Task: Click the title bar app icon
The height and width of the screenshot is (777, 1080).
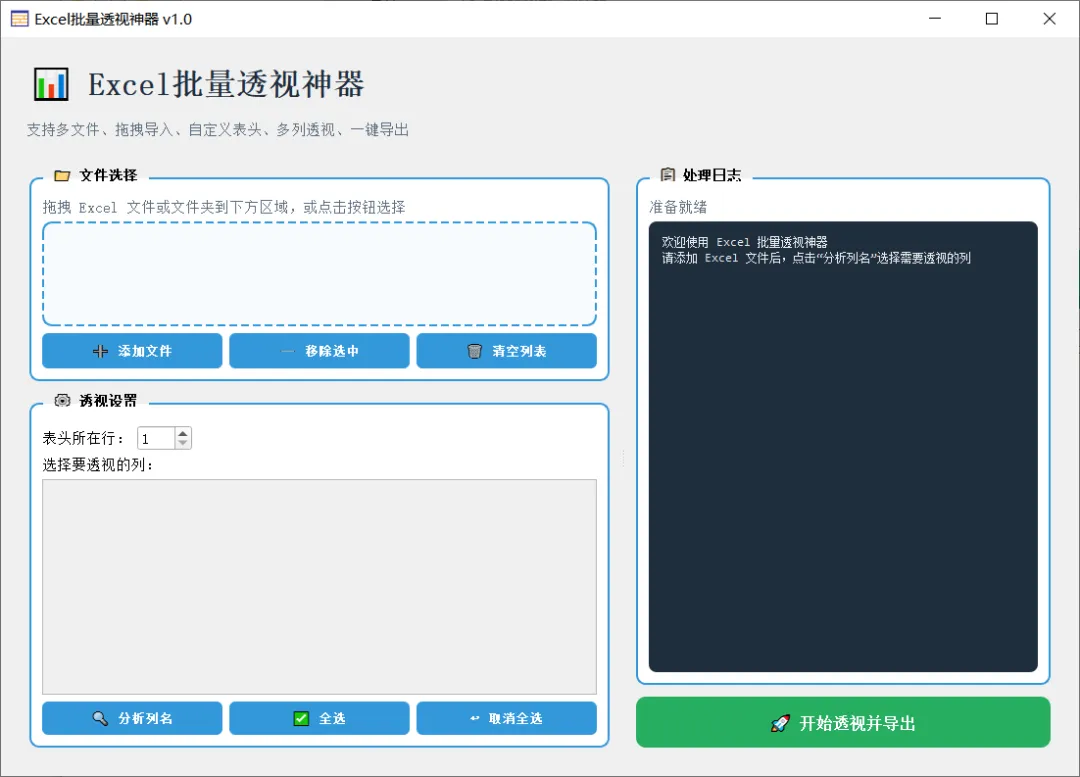Action: 19,19
